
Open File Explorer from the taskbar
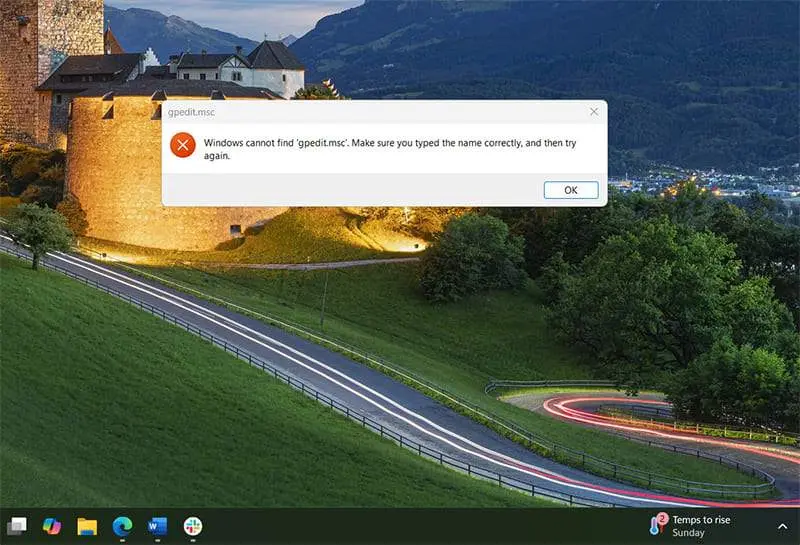87,526
